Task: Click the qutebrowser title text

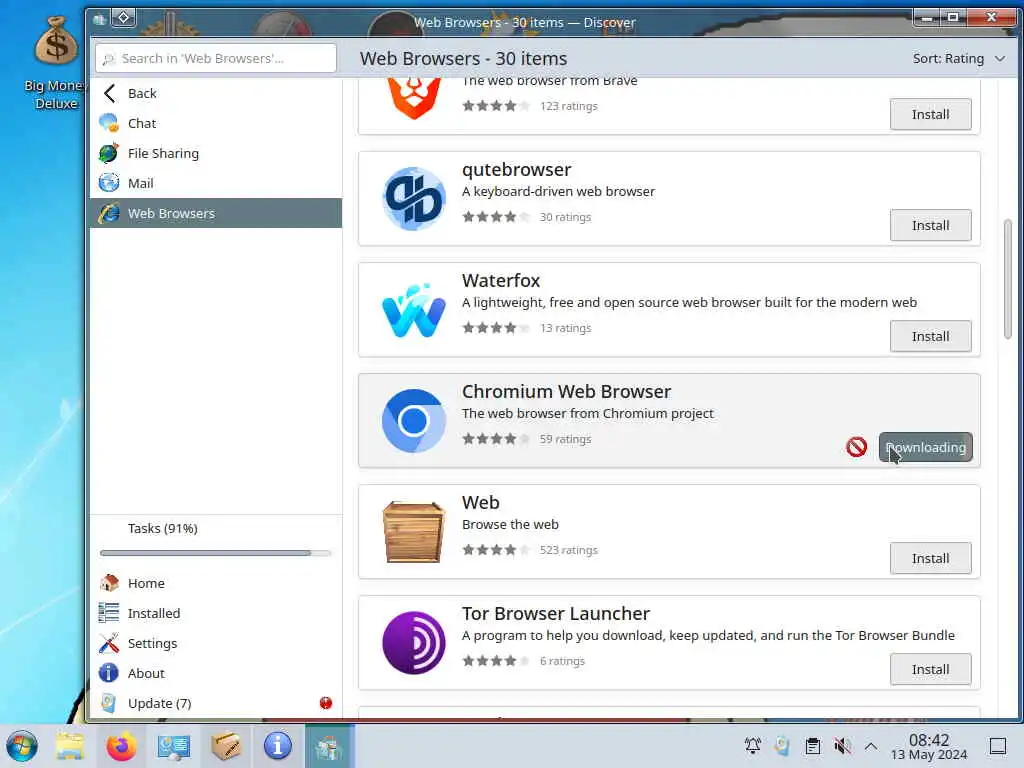Action: point(517,170)
